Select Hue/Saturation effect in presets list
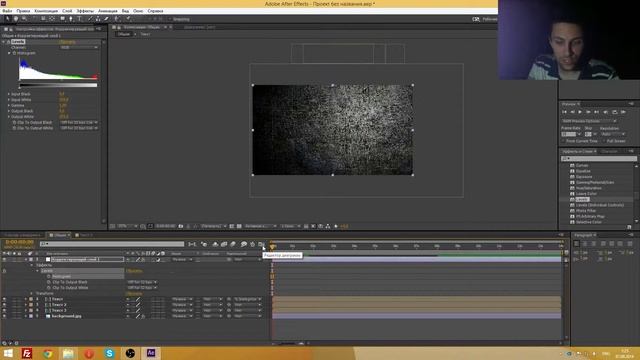This screenshot has width=640, height=360. click(589, 188)
